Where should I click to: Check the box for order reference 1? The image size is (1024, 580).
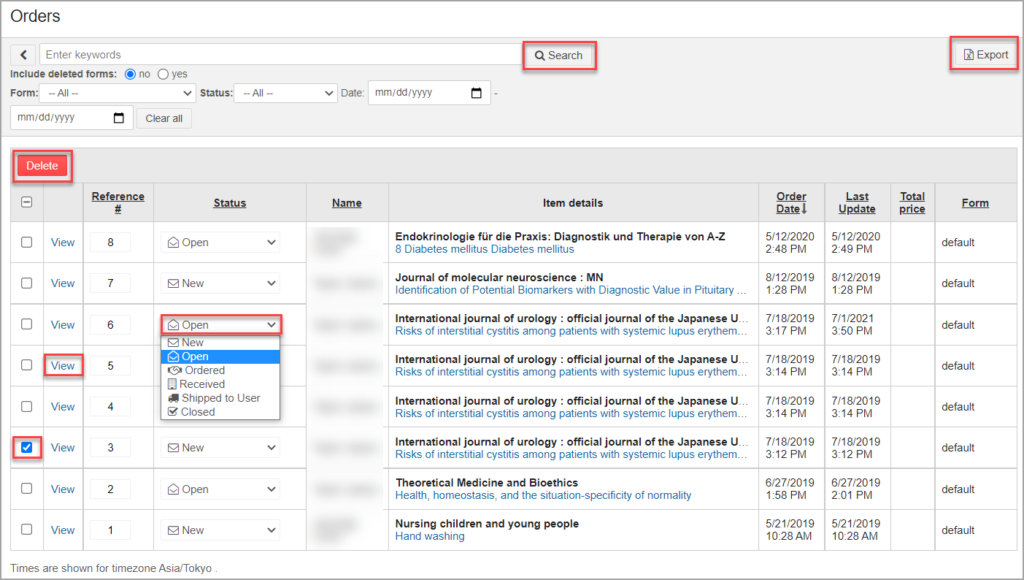27,530
